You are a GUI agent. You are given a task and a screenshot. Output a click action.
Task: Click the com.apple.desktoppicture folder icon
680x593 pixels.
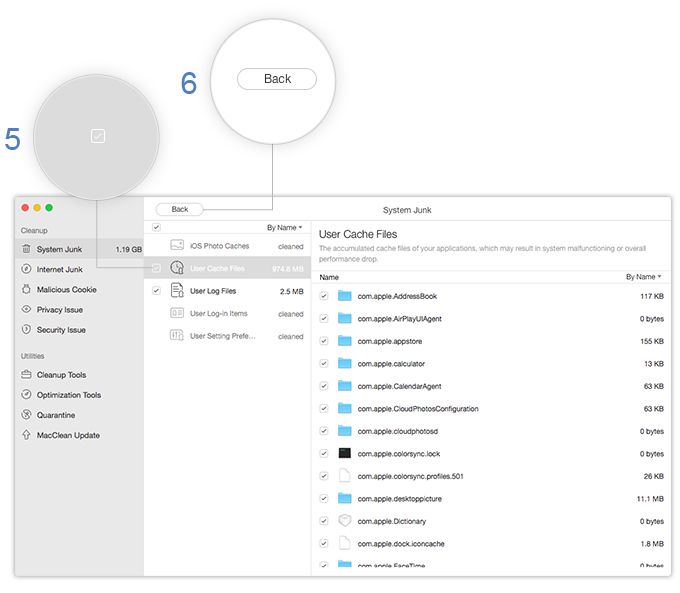(345, 498)
